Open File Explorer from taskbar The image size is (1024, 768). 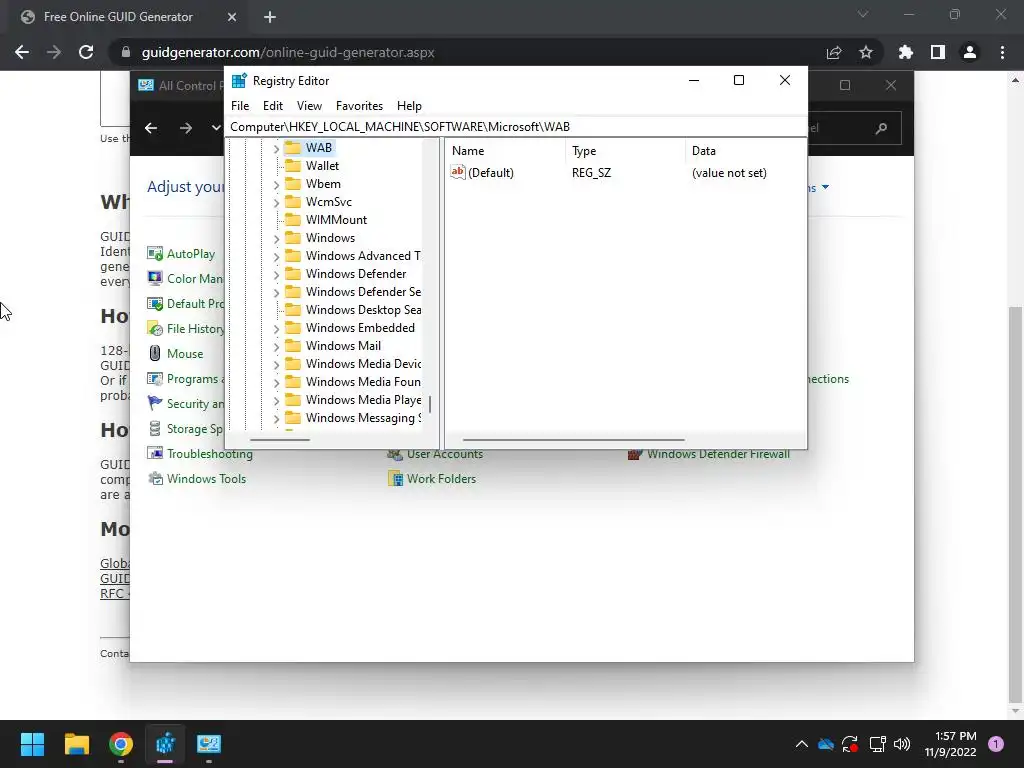76,744
